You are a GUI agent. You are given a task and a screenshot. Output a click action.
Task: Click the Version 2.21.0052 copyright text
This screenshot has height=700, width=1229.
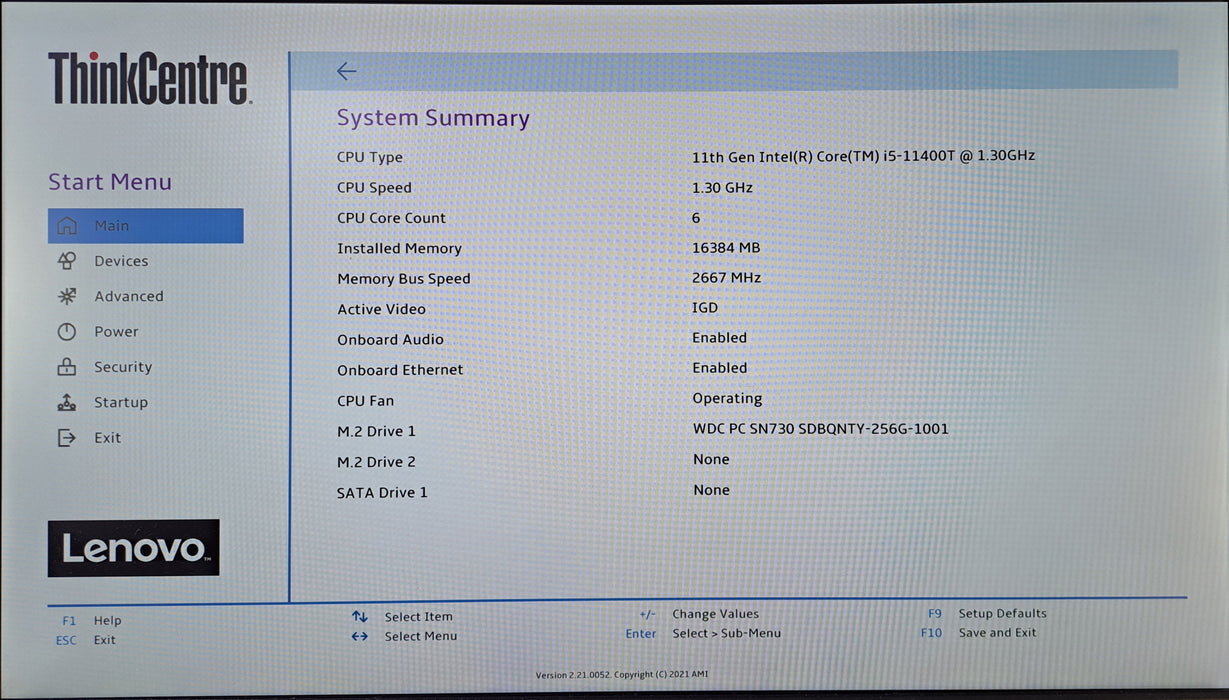click(622, 675)
